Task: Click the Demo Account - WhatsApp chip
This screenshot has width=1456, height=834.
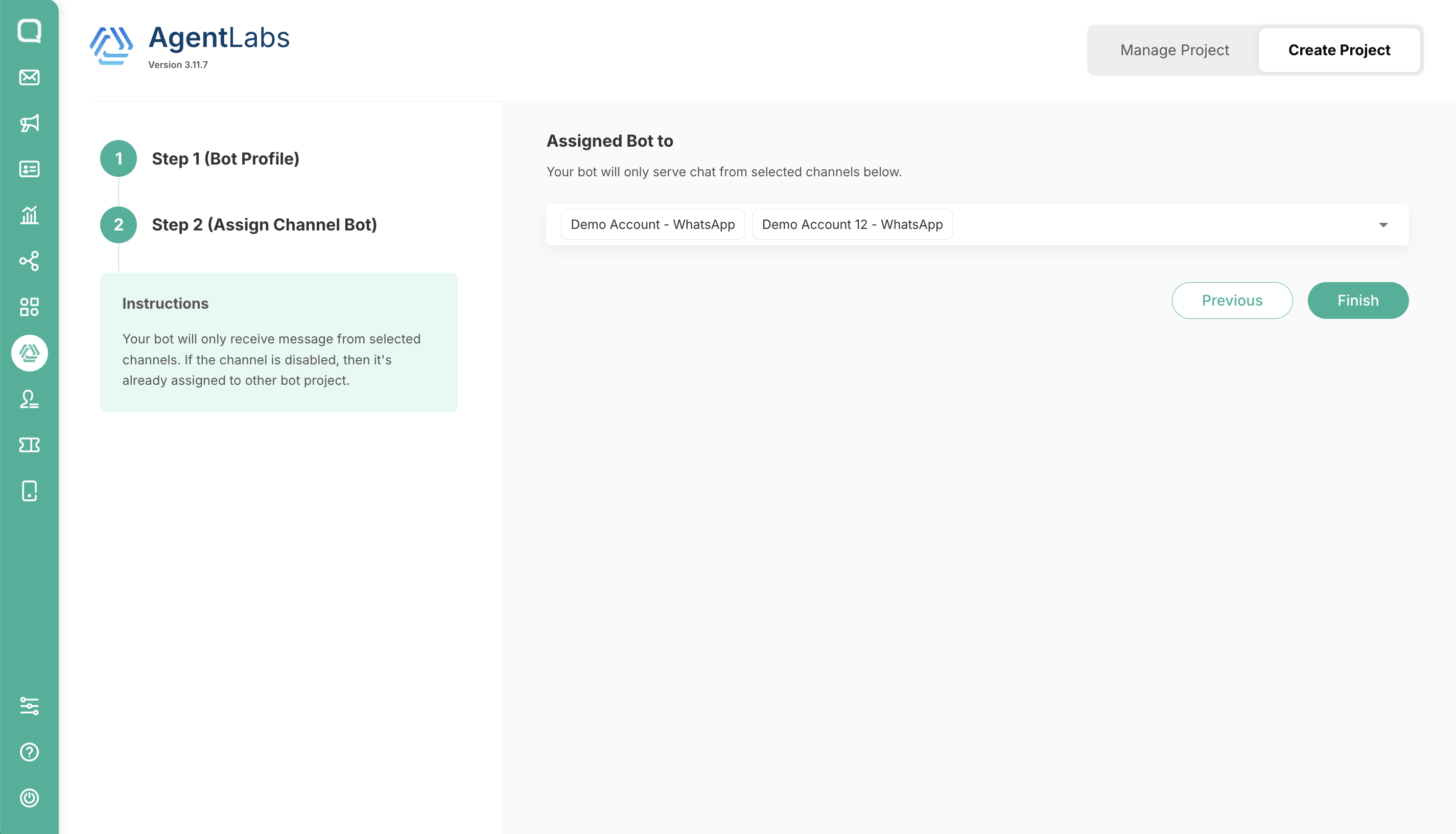Action: click(x=653, y=224)
